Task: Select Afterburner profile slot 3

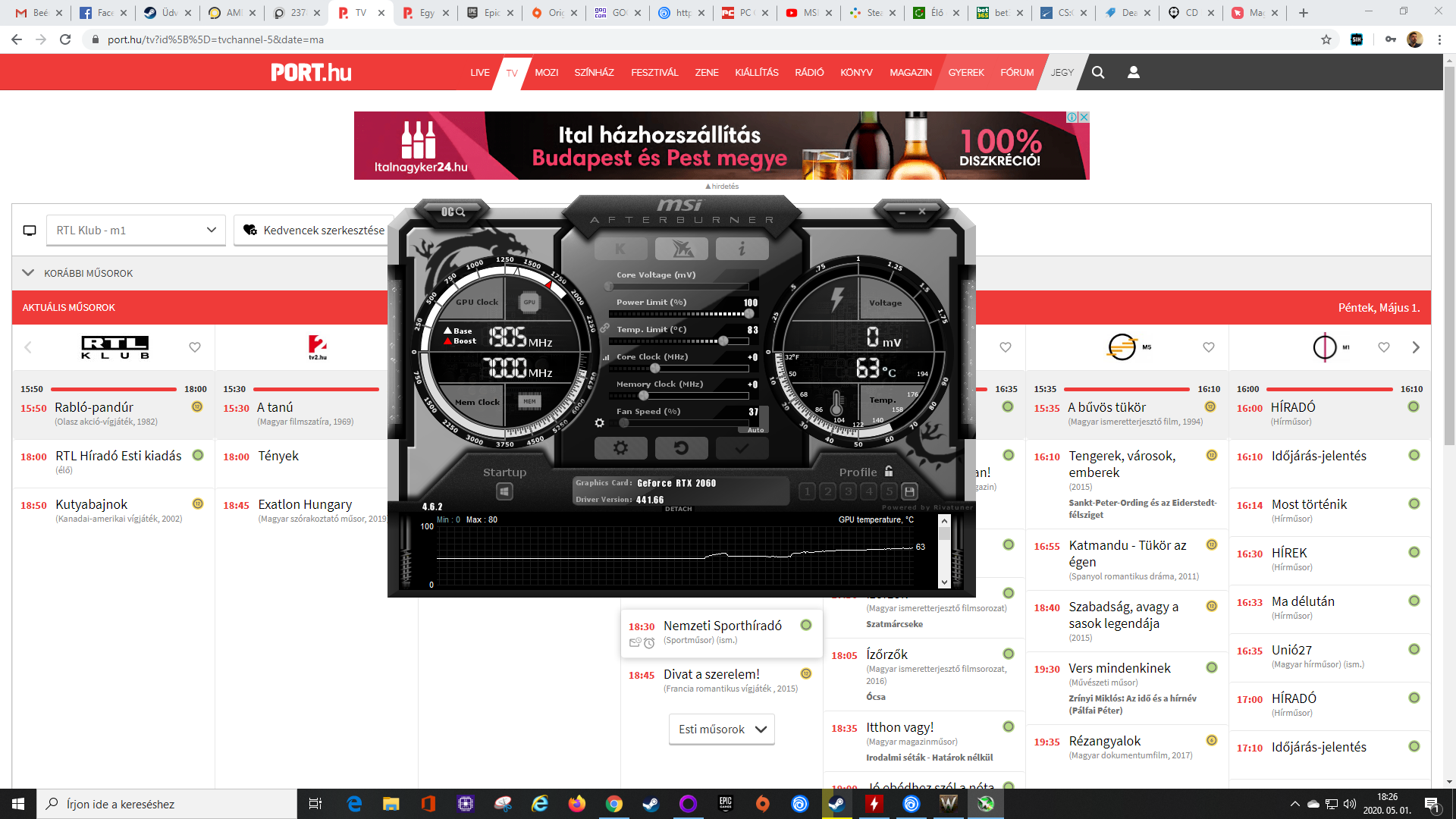Action: pos(848,491)
